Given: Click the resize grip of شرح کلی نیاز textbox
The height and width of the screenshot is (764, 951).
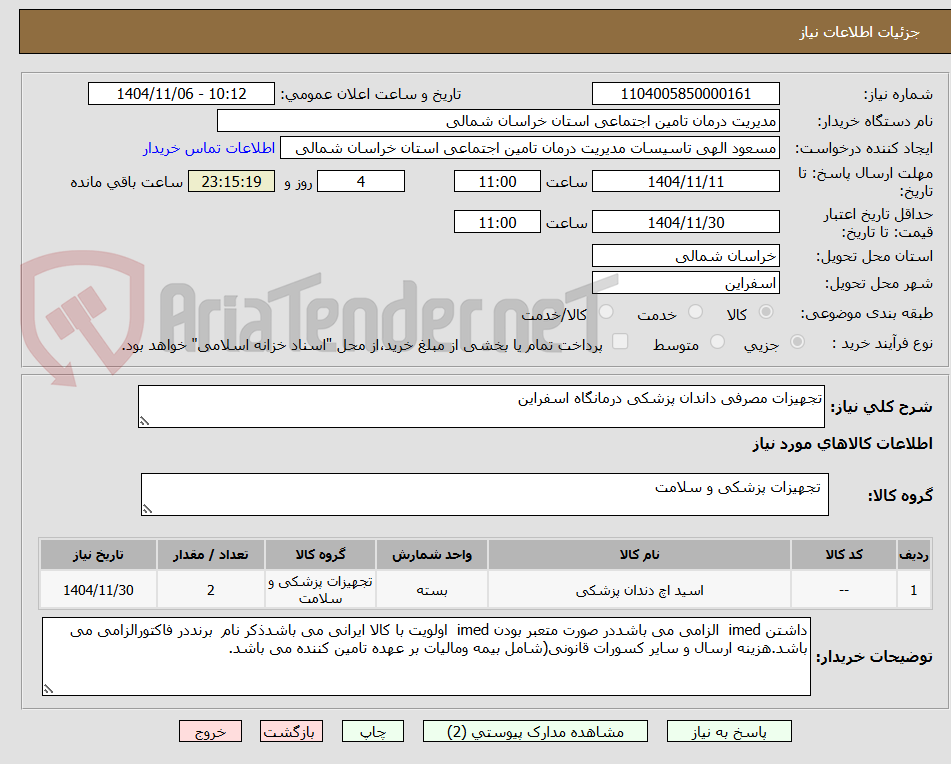Looking at the screenshot, I should (x=143, y=420).
